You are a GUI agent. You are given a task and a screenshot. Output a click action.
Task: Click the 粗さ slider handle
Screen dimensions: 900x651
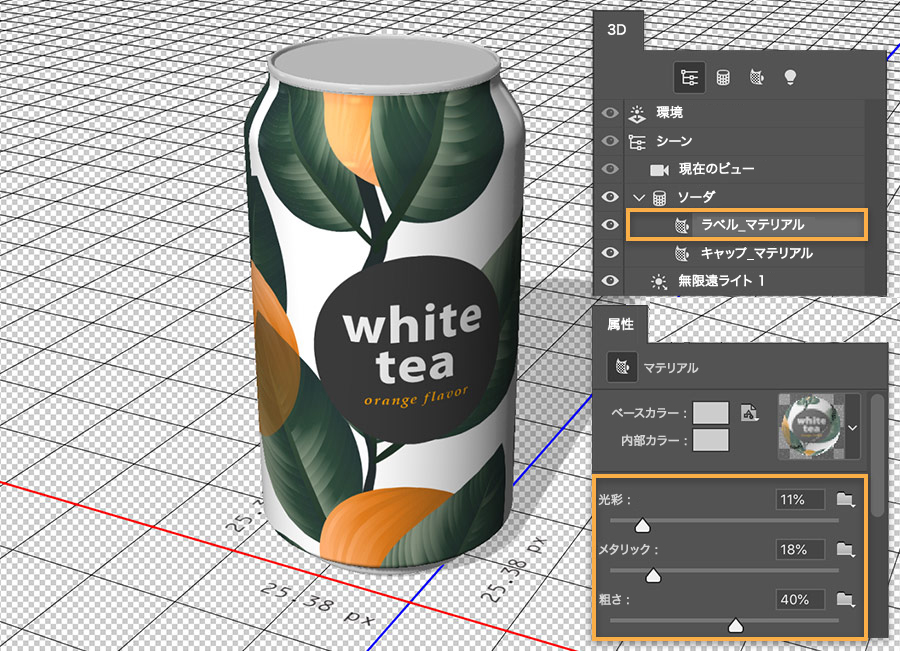735,625
